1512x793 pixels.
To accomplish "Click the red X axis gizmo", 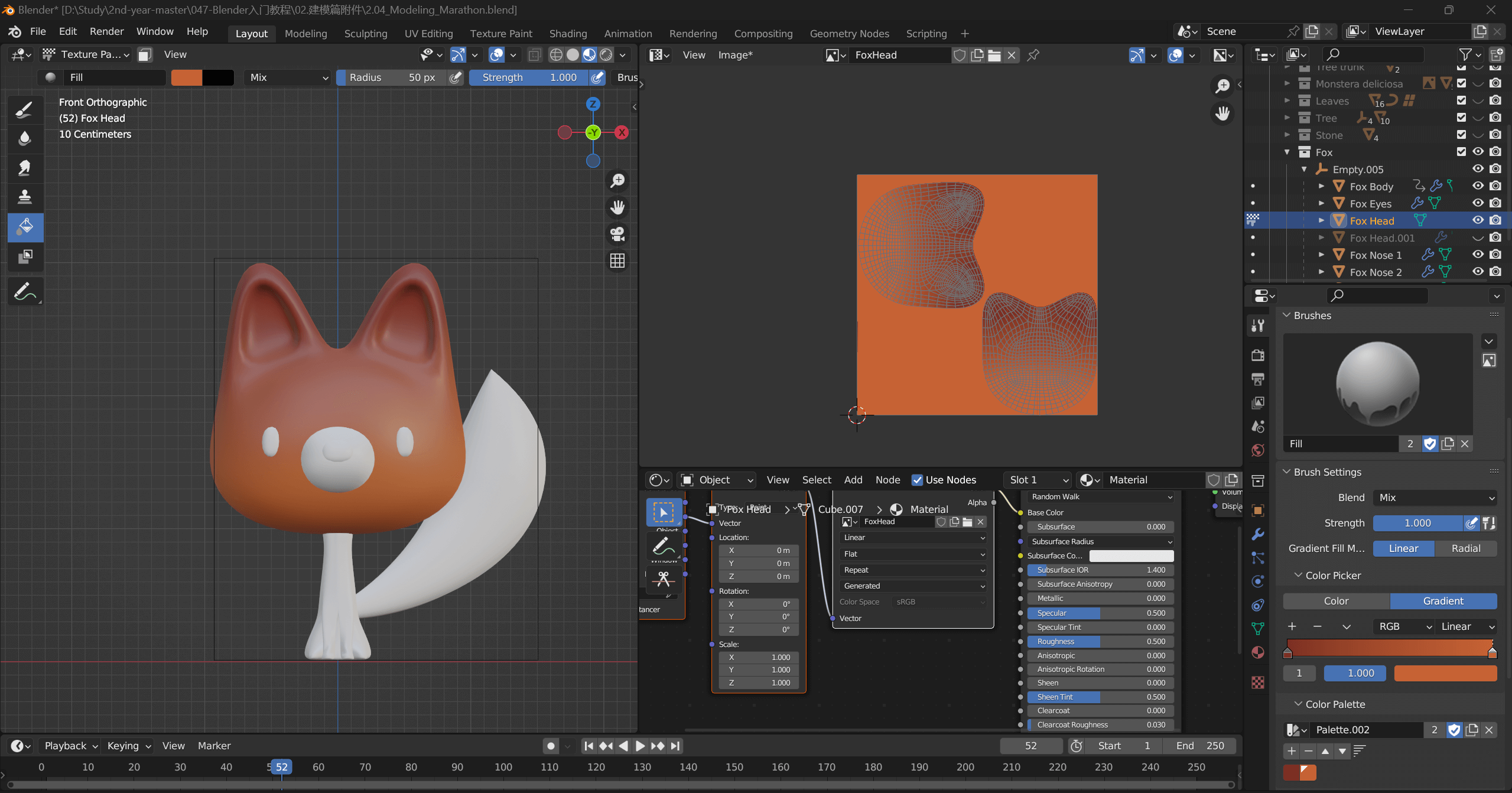I will pyautogui.click(x=622, y=132).
